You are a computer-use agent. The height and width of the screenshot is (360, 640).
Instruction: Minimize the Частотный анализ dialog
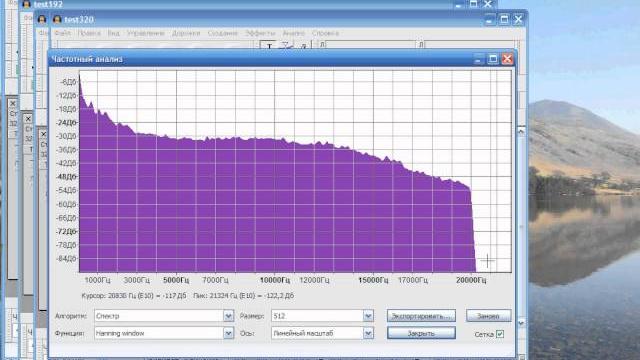(x=478, y=59)
